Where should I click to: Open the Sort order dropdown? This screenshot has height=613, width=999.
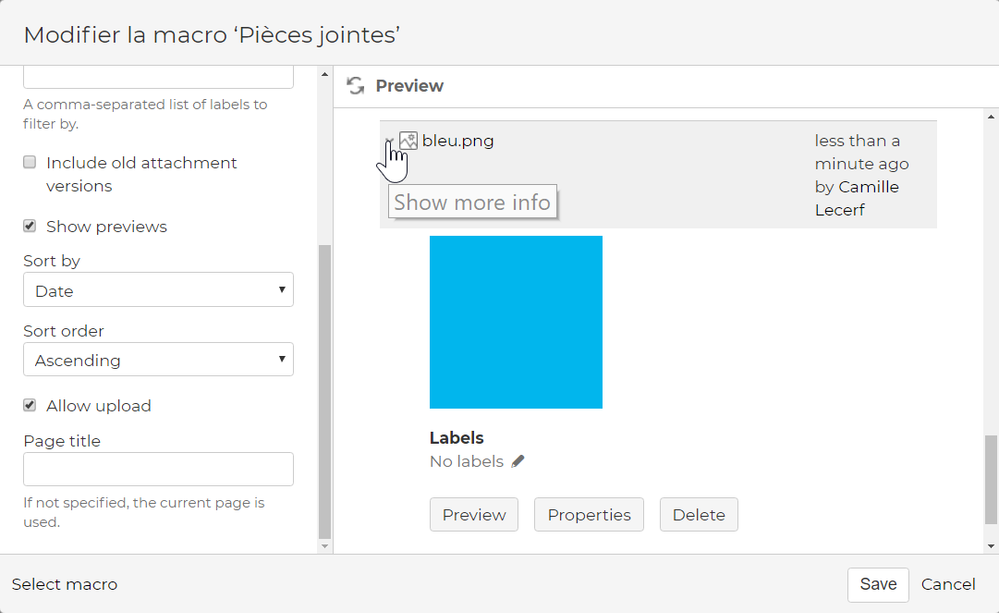coord(158,360)
